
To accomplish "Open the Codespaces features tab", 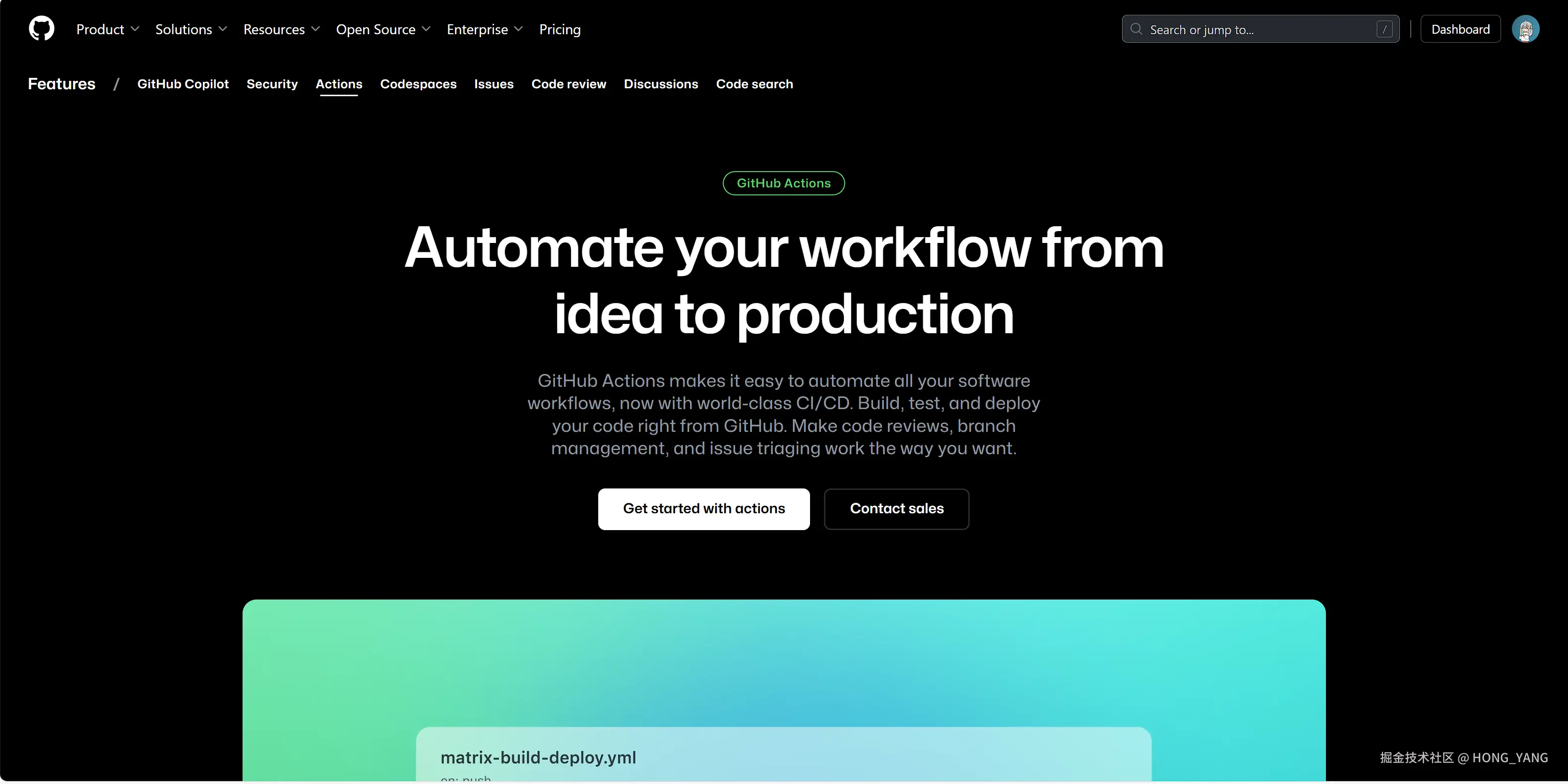I will (418, 84).
